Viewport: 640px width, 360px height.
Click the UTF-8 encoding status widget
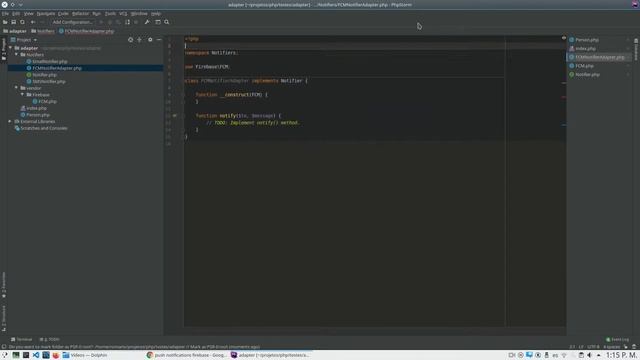coord(593,347)
